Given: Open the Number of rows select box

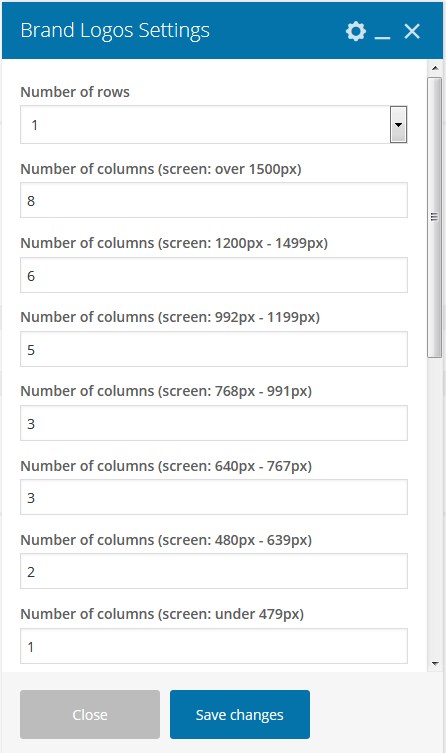Looking at the screenshot, I should (x=214, y=124).
